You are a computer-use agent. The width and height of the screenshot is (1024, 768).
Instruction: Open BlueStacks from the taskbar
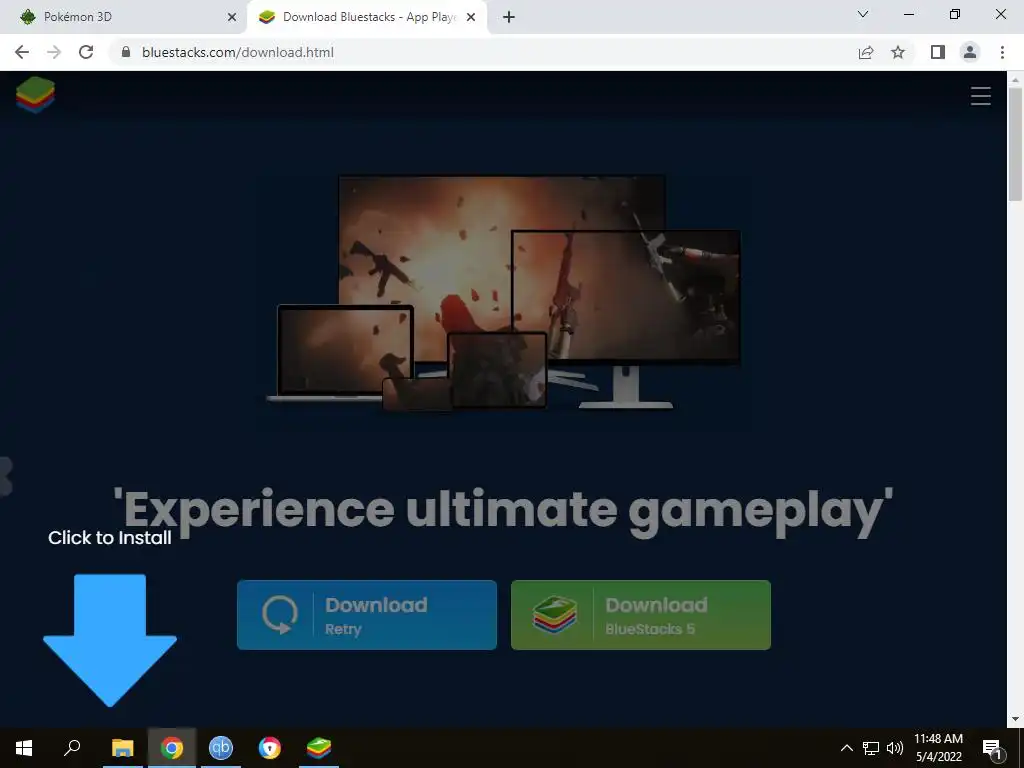tap(319, 748)
